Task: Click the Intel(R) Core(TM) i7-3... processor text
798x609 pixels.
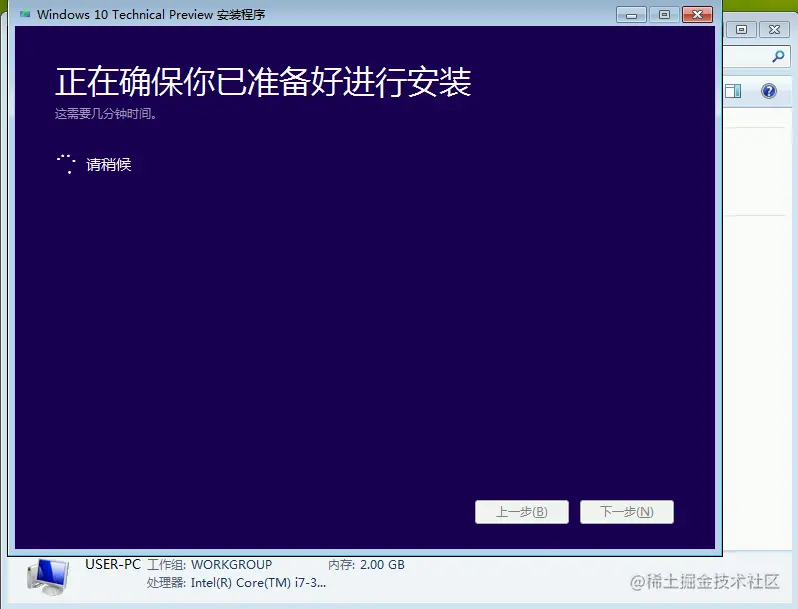Action: point(258,583)
